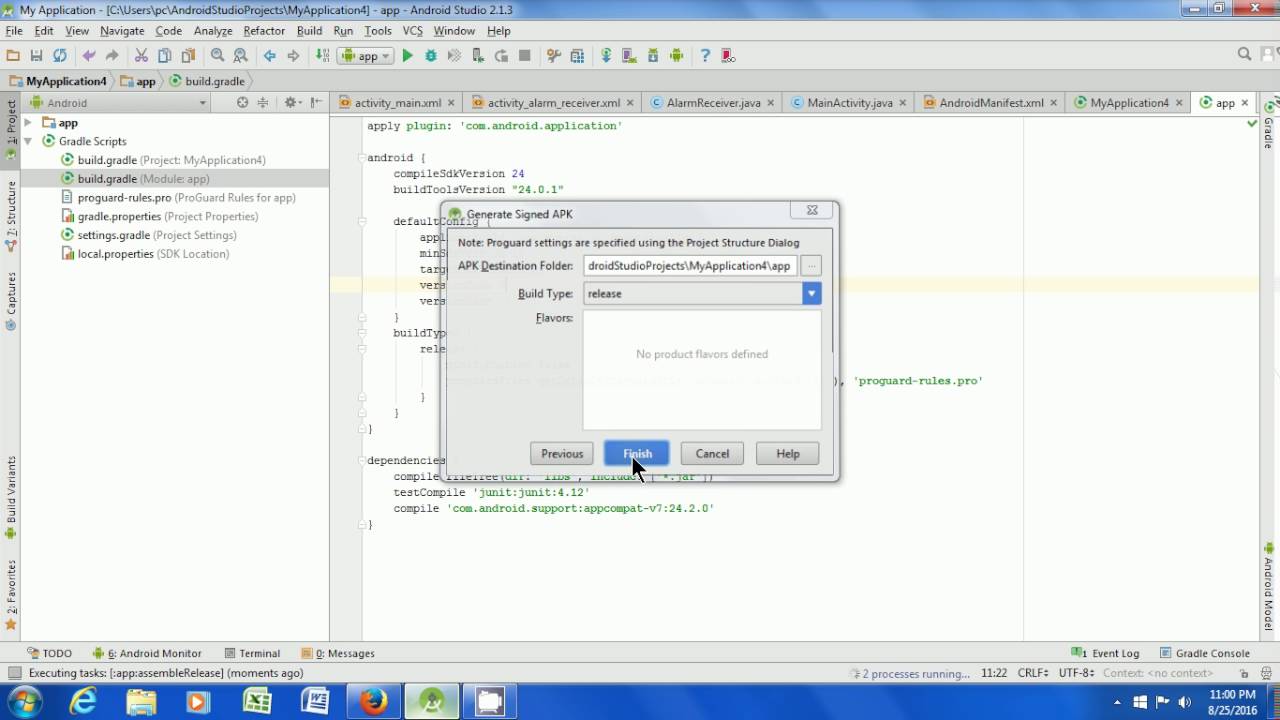
Task: Click the Redo arrow in toolbar
Action: [x=112, y=56]
